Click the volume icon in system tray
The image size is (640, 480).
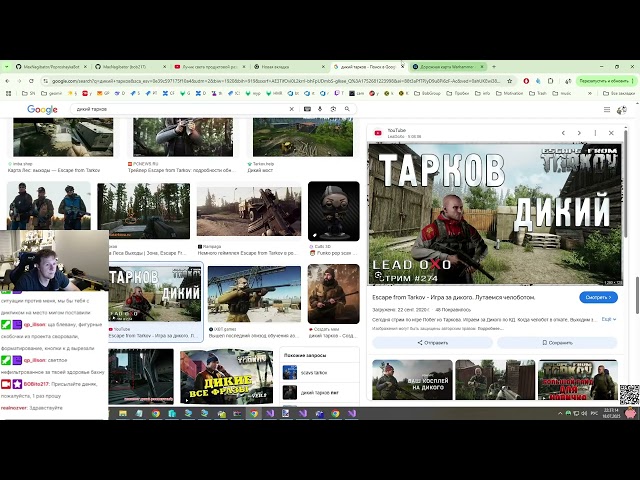pyautogui.click(x=584, y=413)
